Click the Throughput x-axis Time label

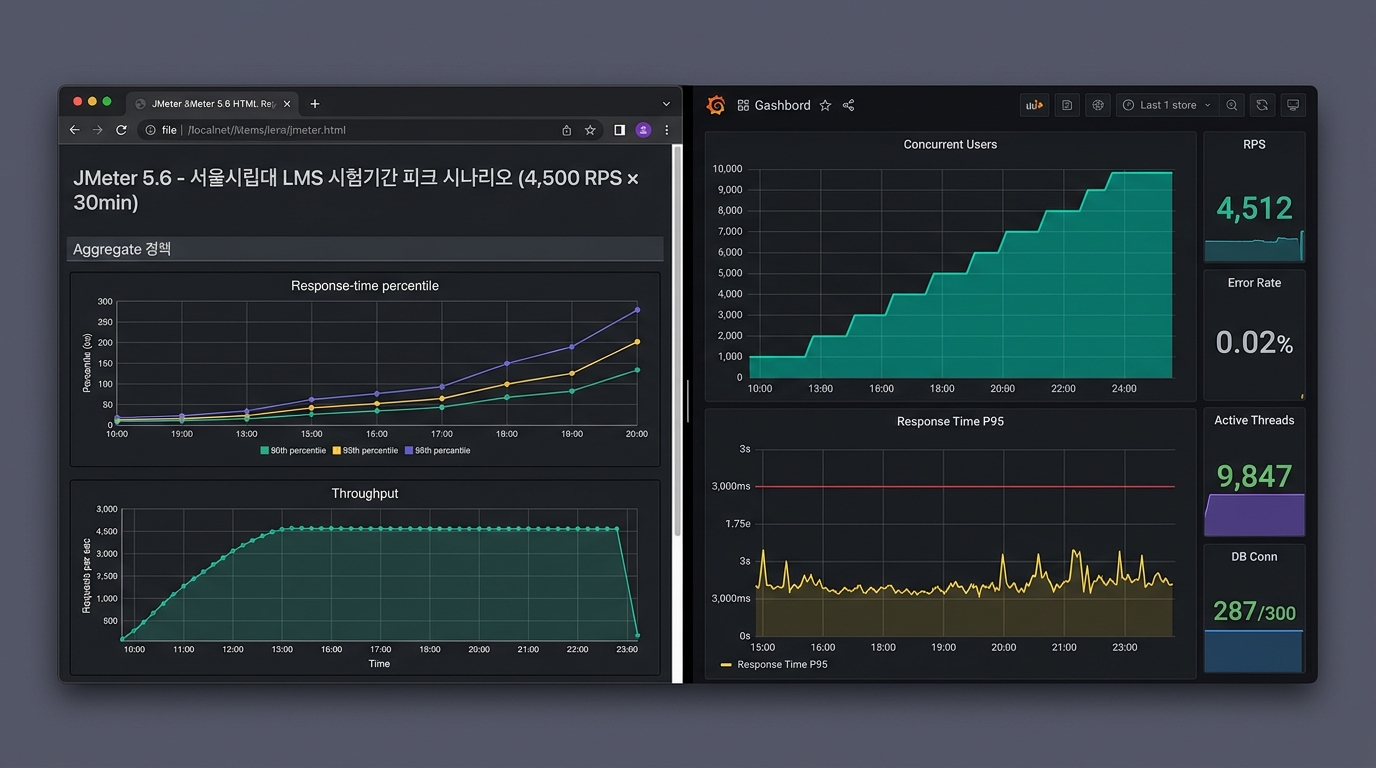tap(379, 664)
